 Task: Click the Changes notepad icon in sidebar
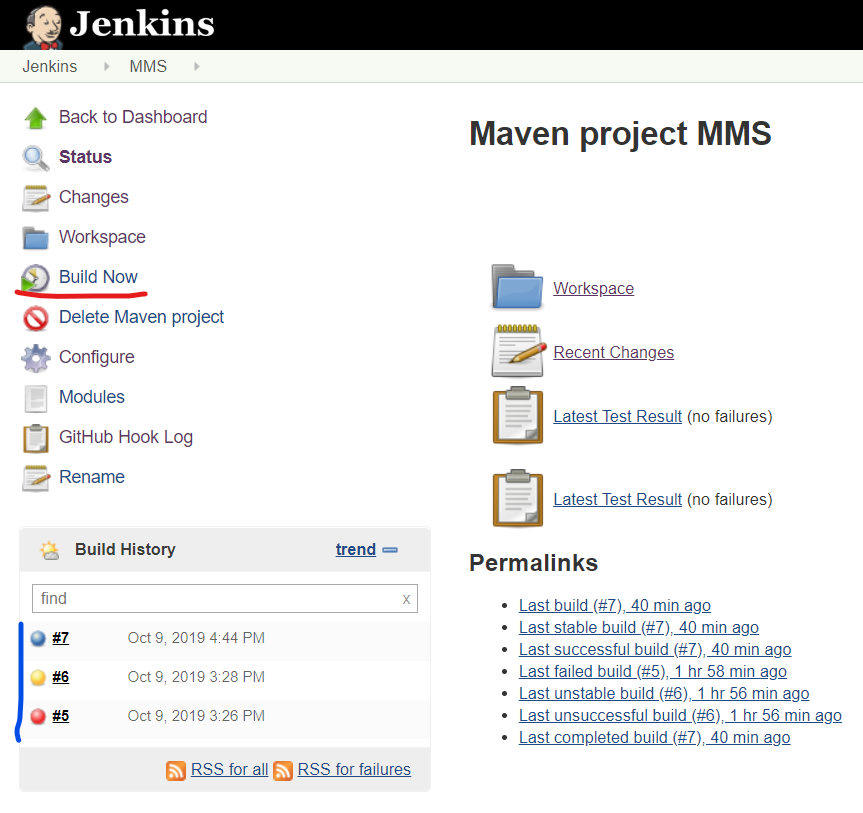[36, 198]
